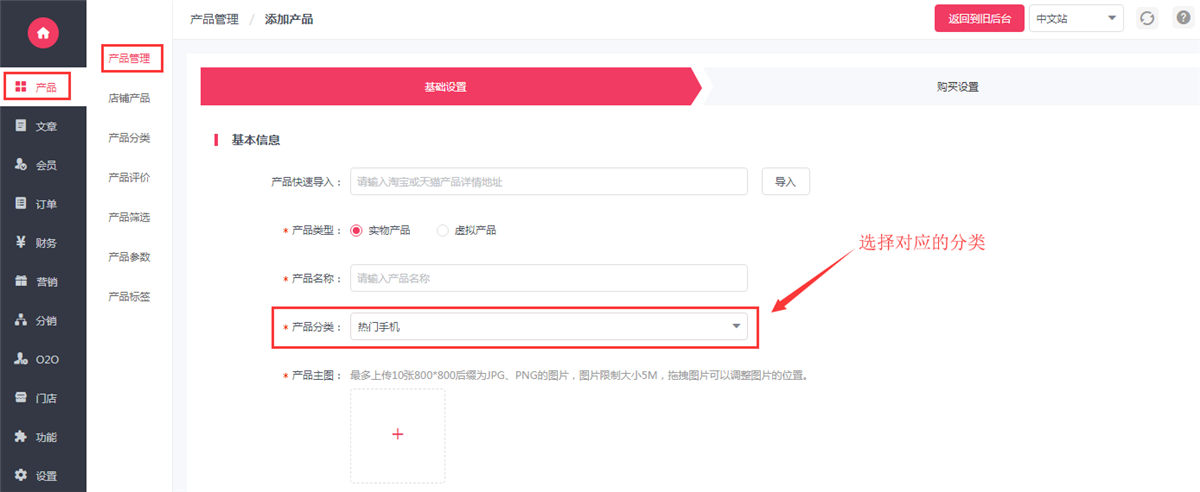Open 产品筛选 in the submenu

(x=129, y=217)
